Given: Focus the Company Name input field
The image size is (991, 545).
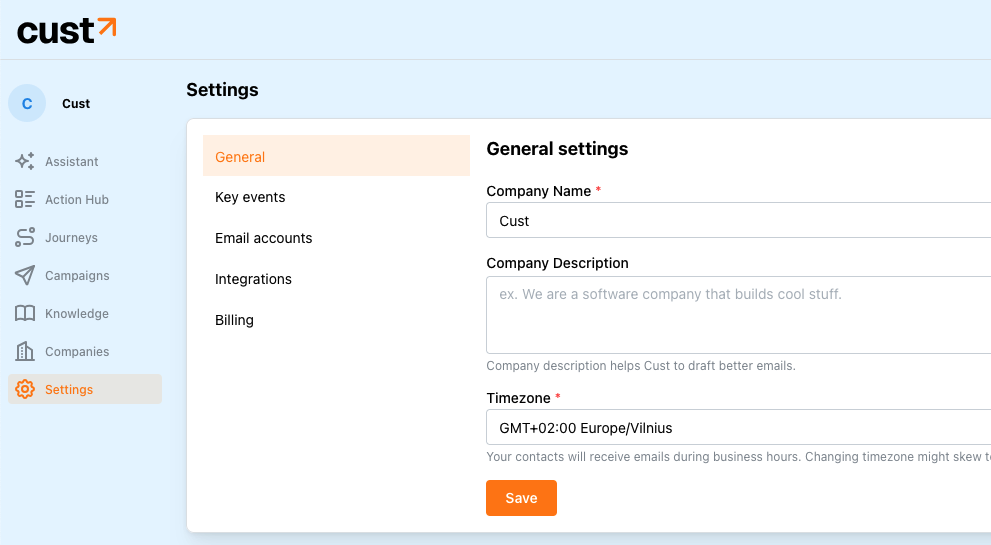Looking at the screenshot, I should coord(738,221).
